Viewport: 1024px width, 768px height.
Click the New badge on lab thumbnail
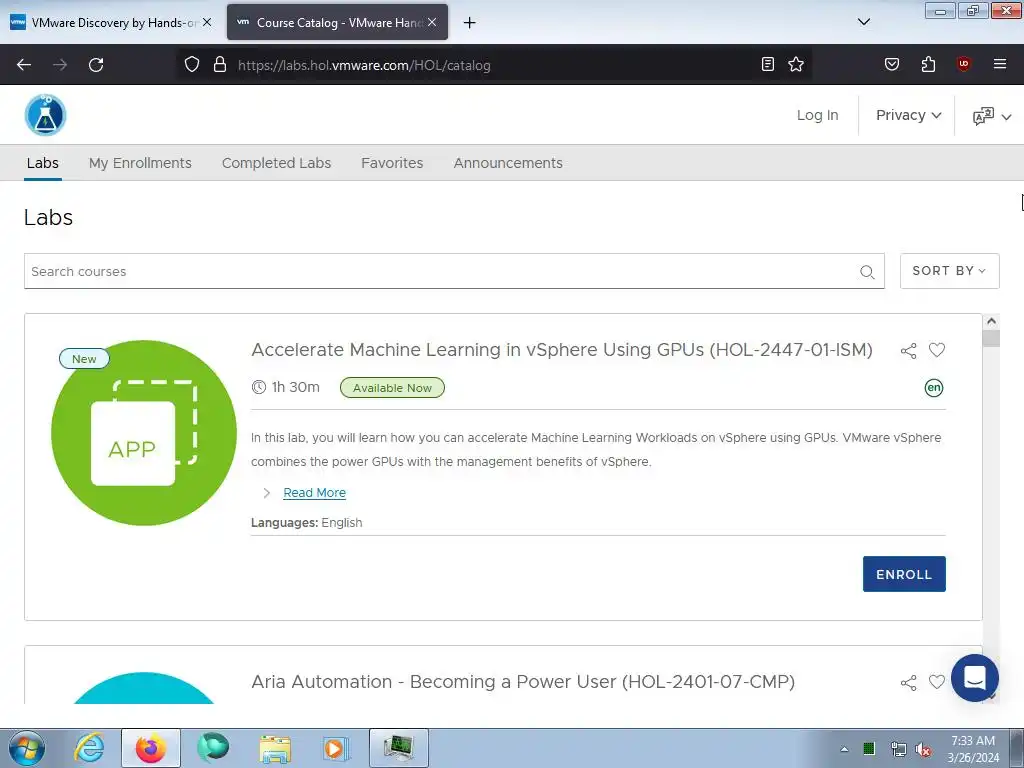[x=84, y=359]
